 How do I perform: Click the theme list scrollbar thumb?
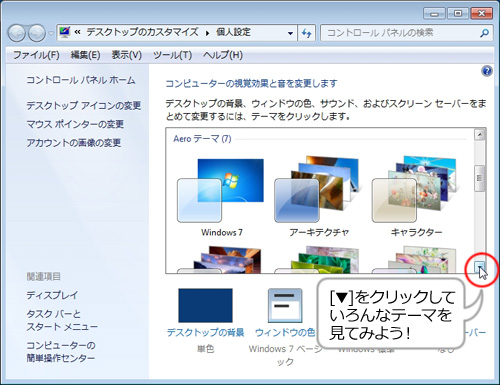[x=480, y=178]
